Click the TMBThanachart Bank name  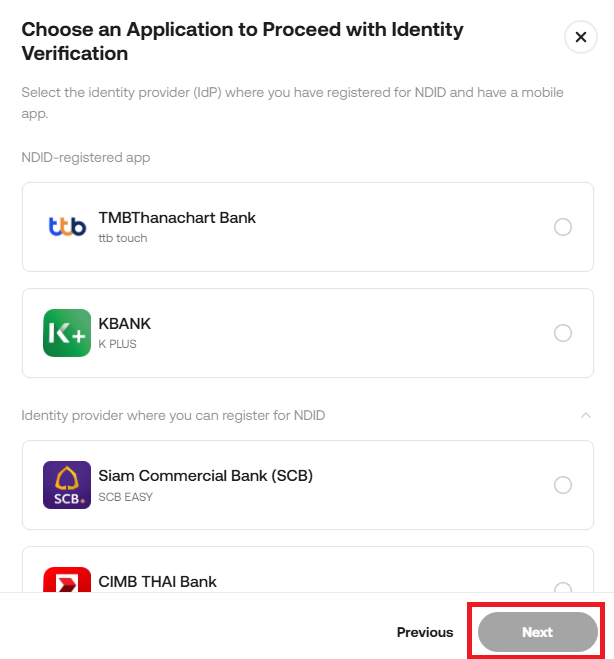(177, 218)
